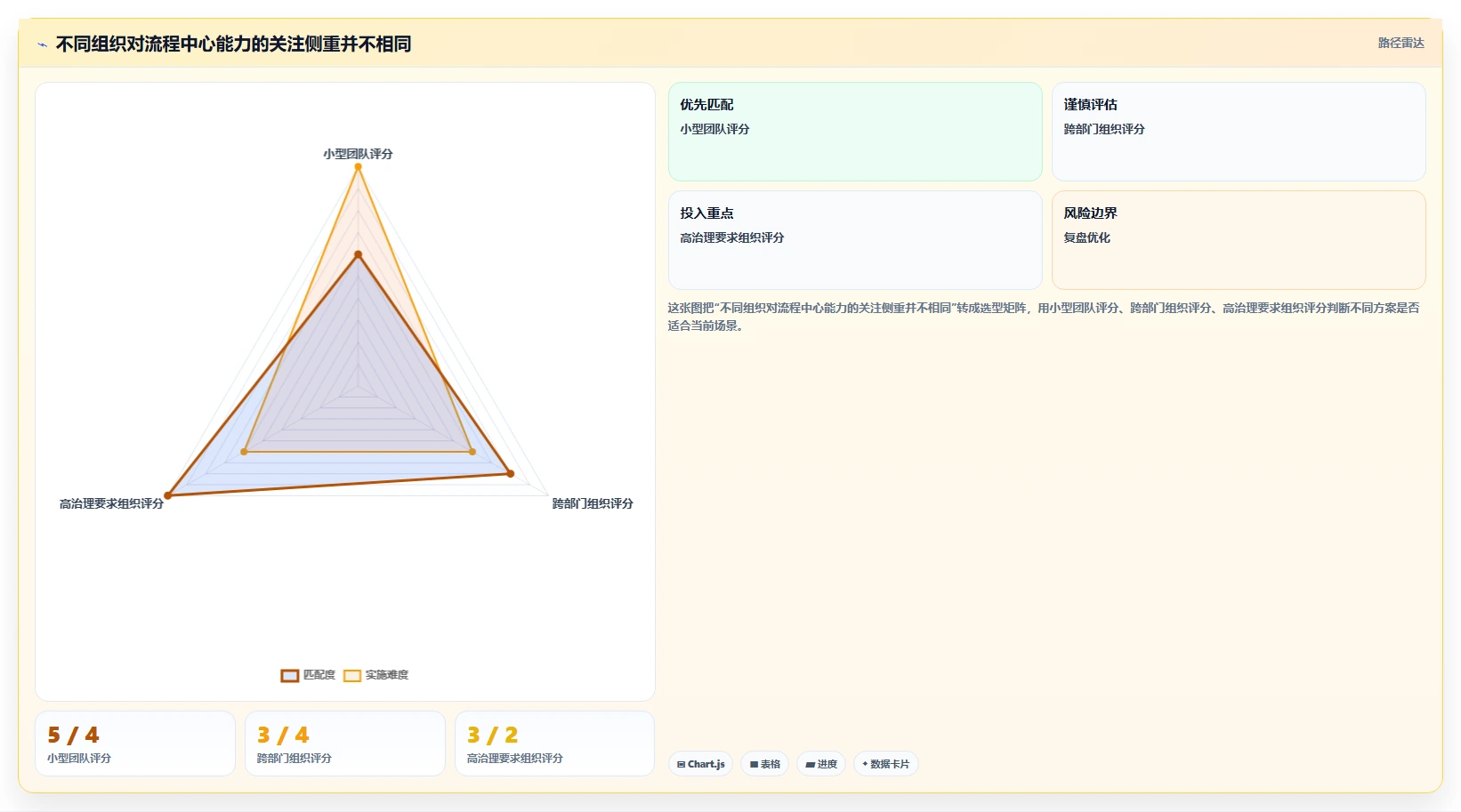Click 复盘优化 text in 风险边界 card

point(1086,237)
